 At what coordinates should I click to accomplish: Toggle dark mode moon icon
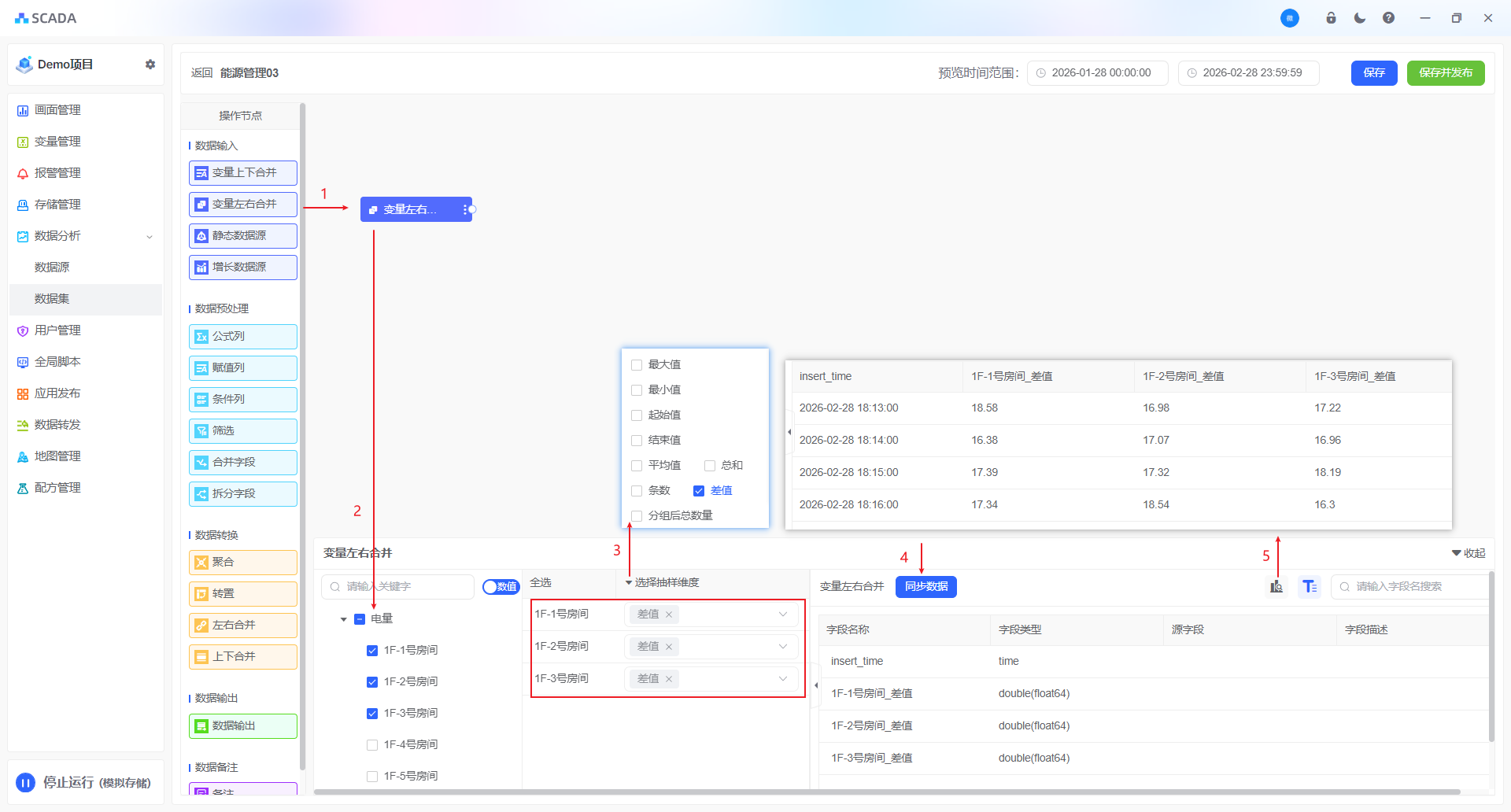[x=1360, y=18]
